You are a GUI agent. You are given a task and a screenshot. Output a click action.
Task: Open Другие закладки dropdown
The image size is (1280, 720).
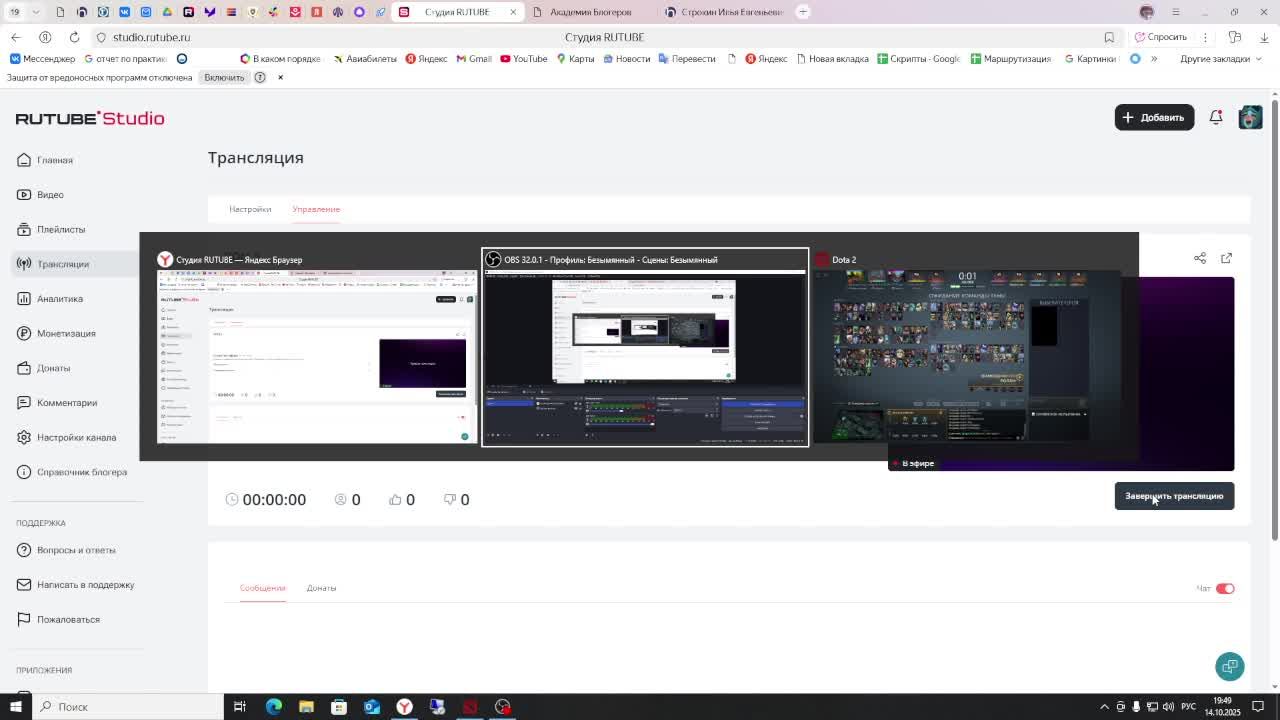1220,59
